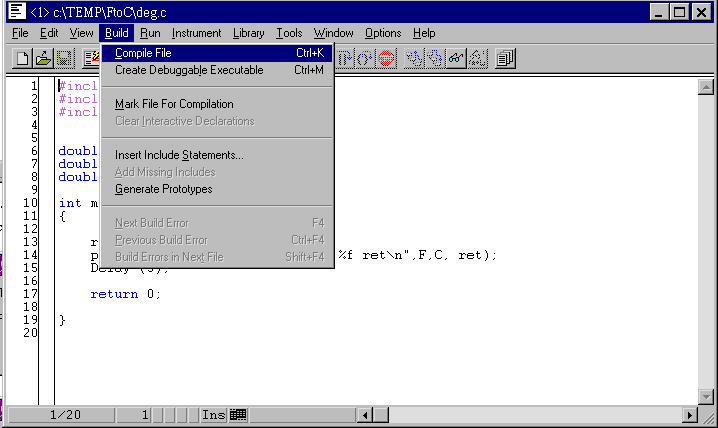Click the horizontal scrollbar right arrow

pyautogui.click(x=690, y=415)
